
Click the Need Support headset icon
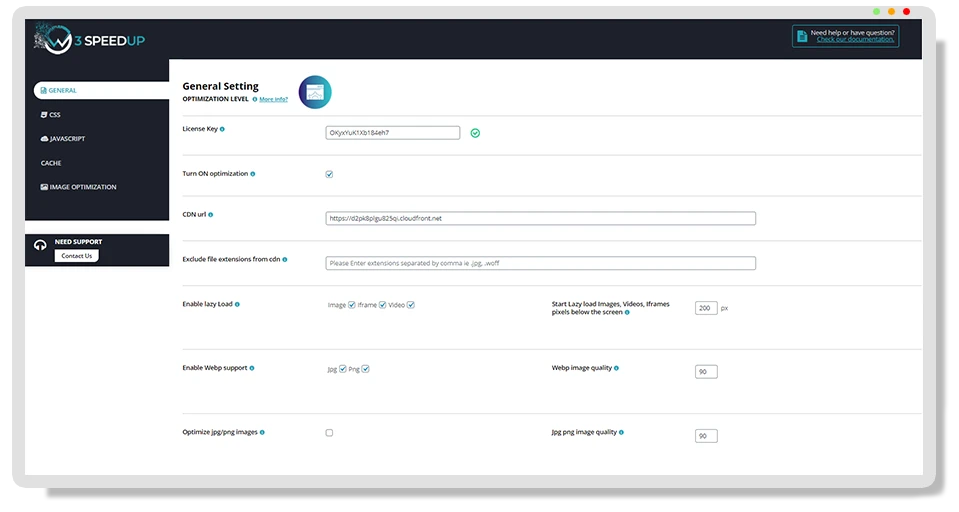[x=40, y=245]
